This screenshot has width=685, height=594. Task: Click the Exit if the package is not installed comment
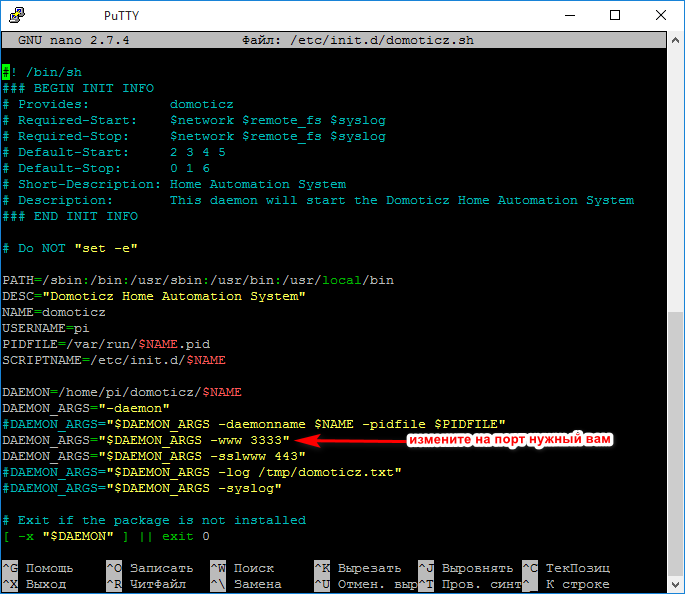[x=154, y=520]
